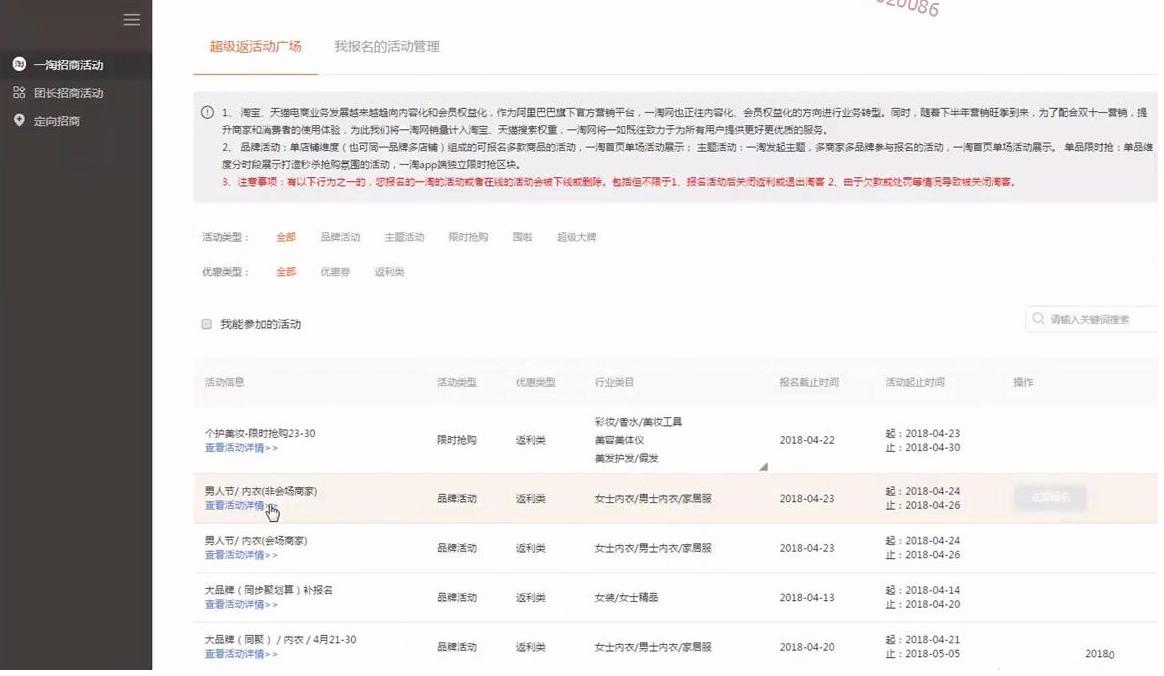Open 团长招商活动 via its grid icon

(x=17, y=92)
